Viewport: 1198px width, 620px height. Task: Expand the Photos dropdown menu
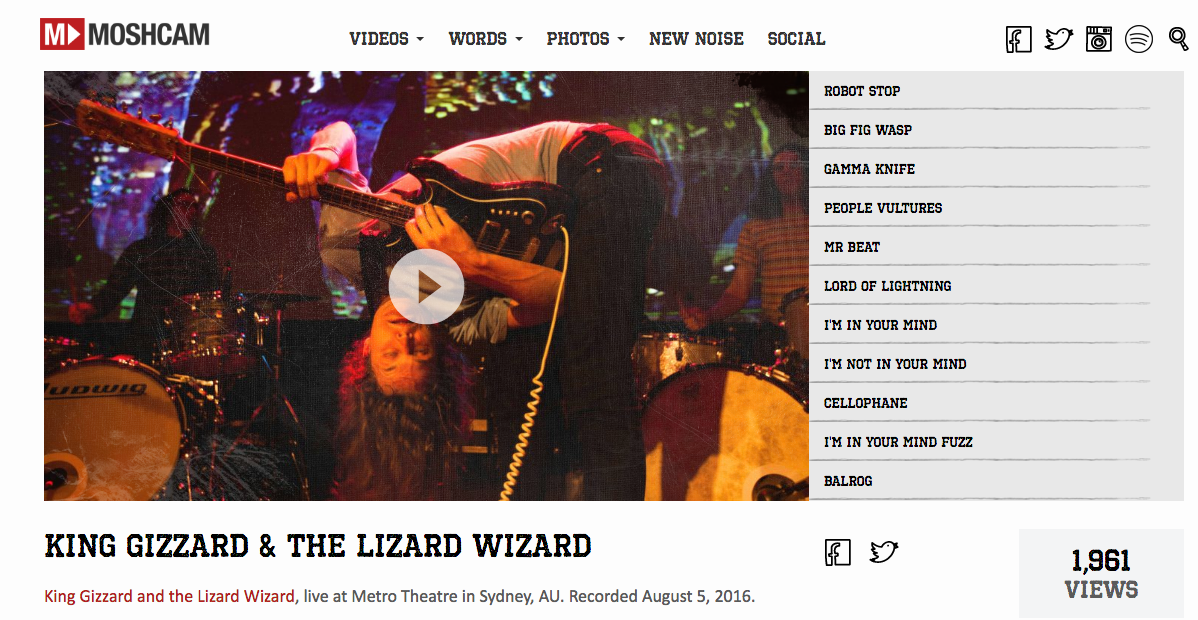coord(585,39)
